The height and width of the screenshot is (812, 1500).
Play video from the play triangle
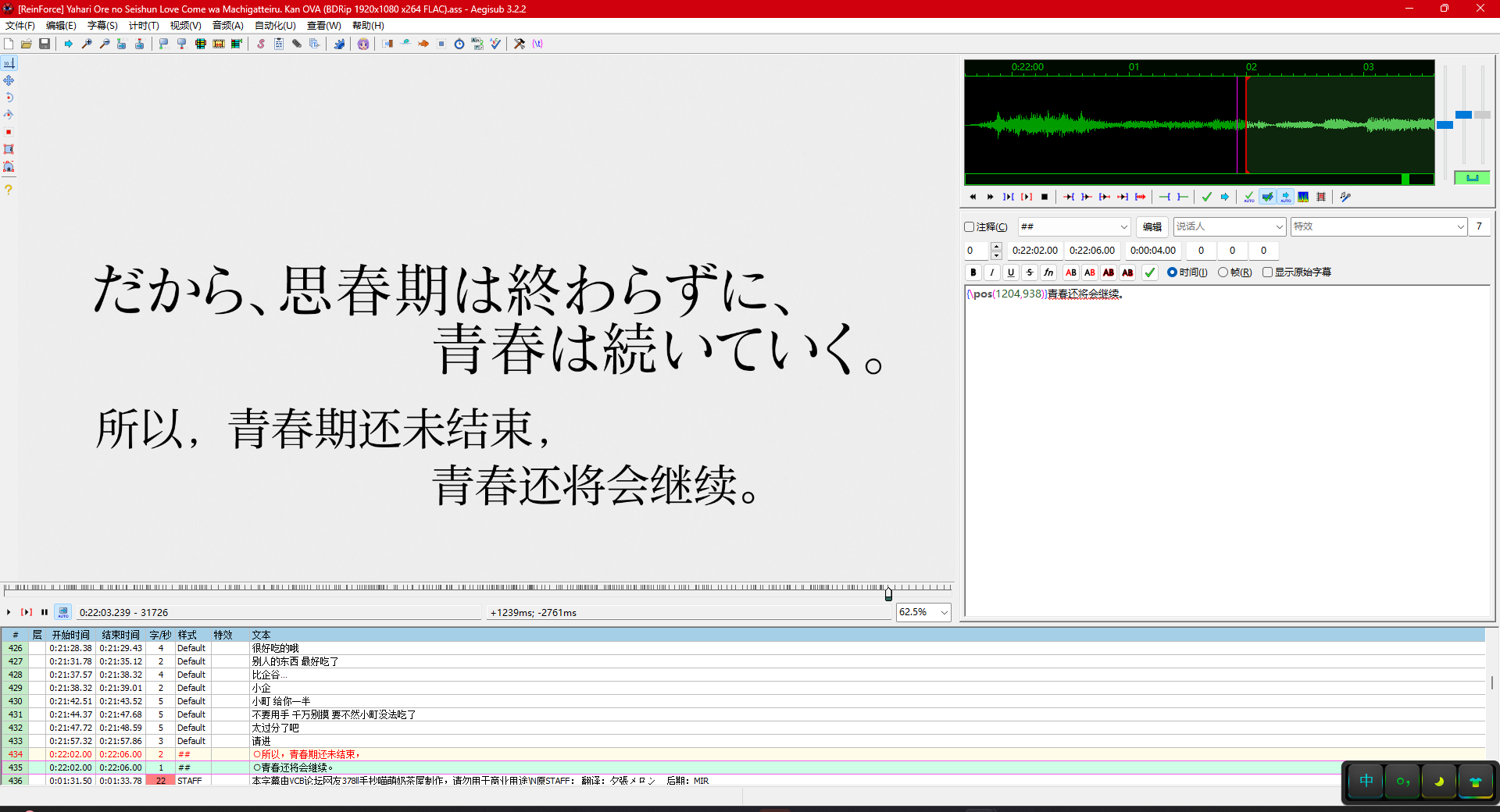(x=9, y=613)
